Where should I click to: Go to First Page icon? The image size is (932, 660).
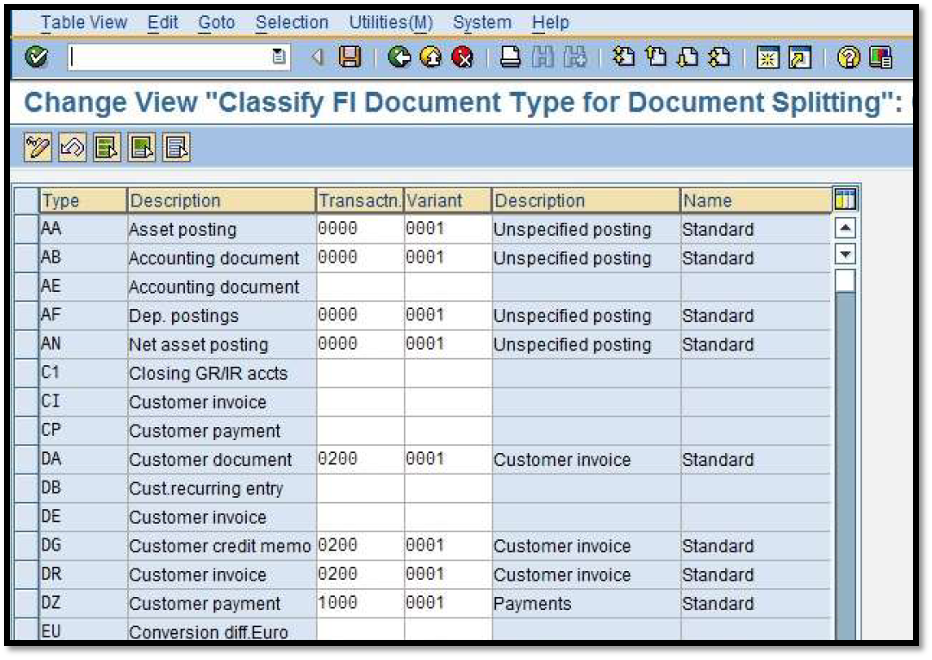coord(624,57)
